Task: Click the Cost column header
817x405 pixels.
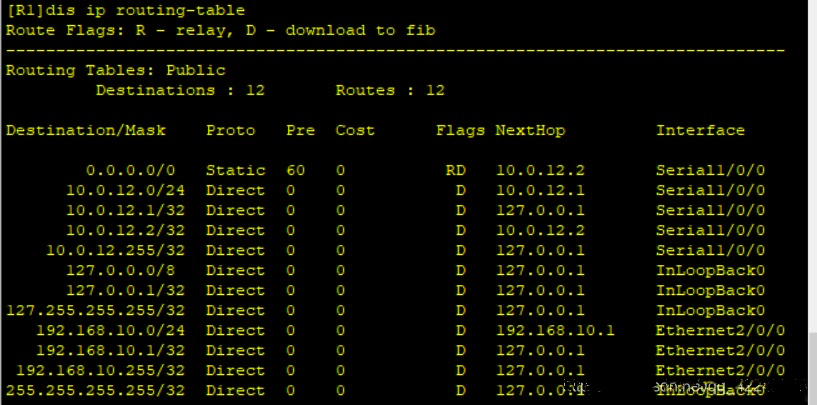Action: (x=355, y=130)
